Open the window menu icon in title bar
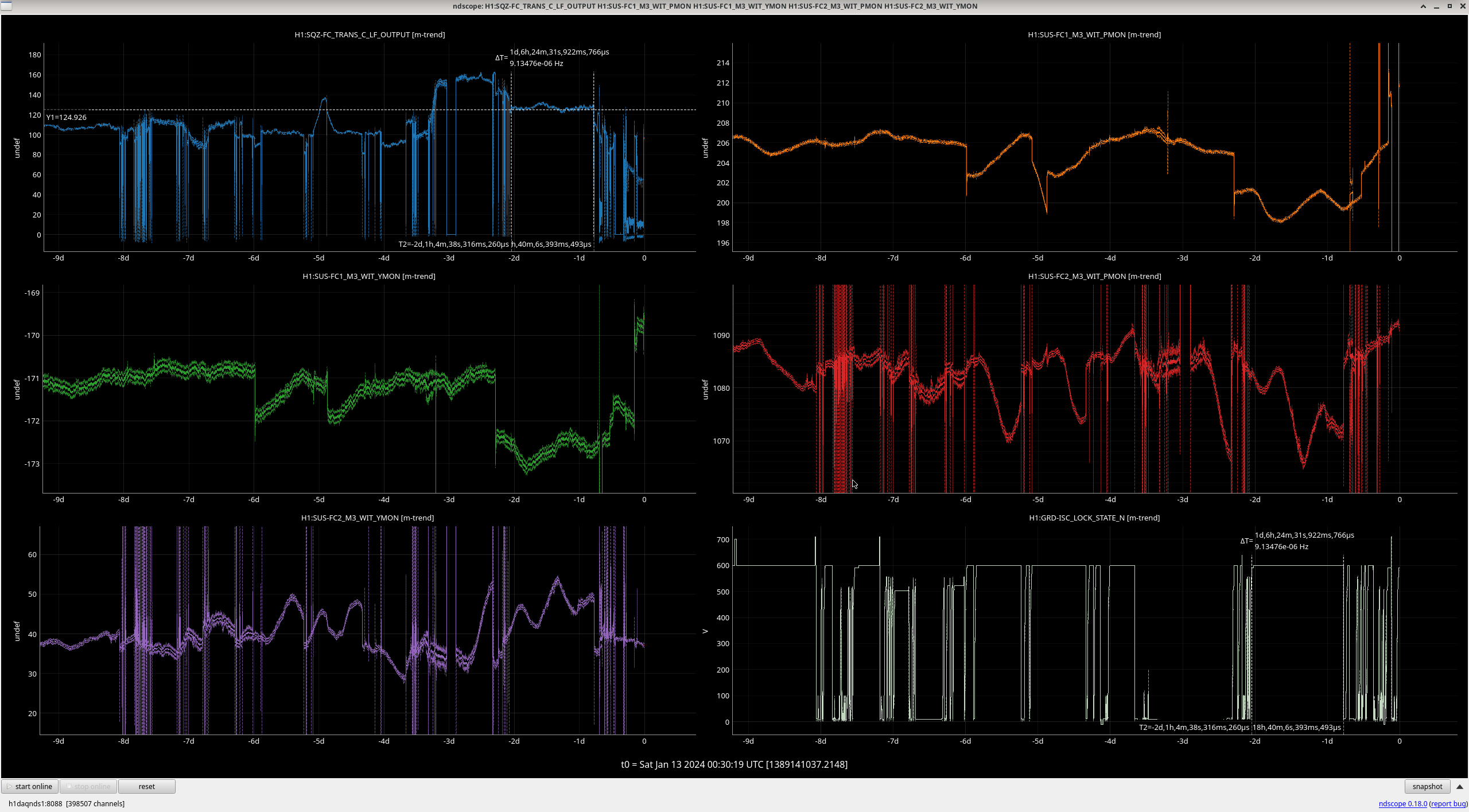The height and width of the screenshot is (812, 1469). click(6, 6)
